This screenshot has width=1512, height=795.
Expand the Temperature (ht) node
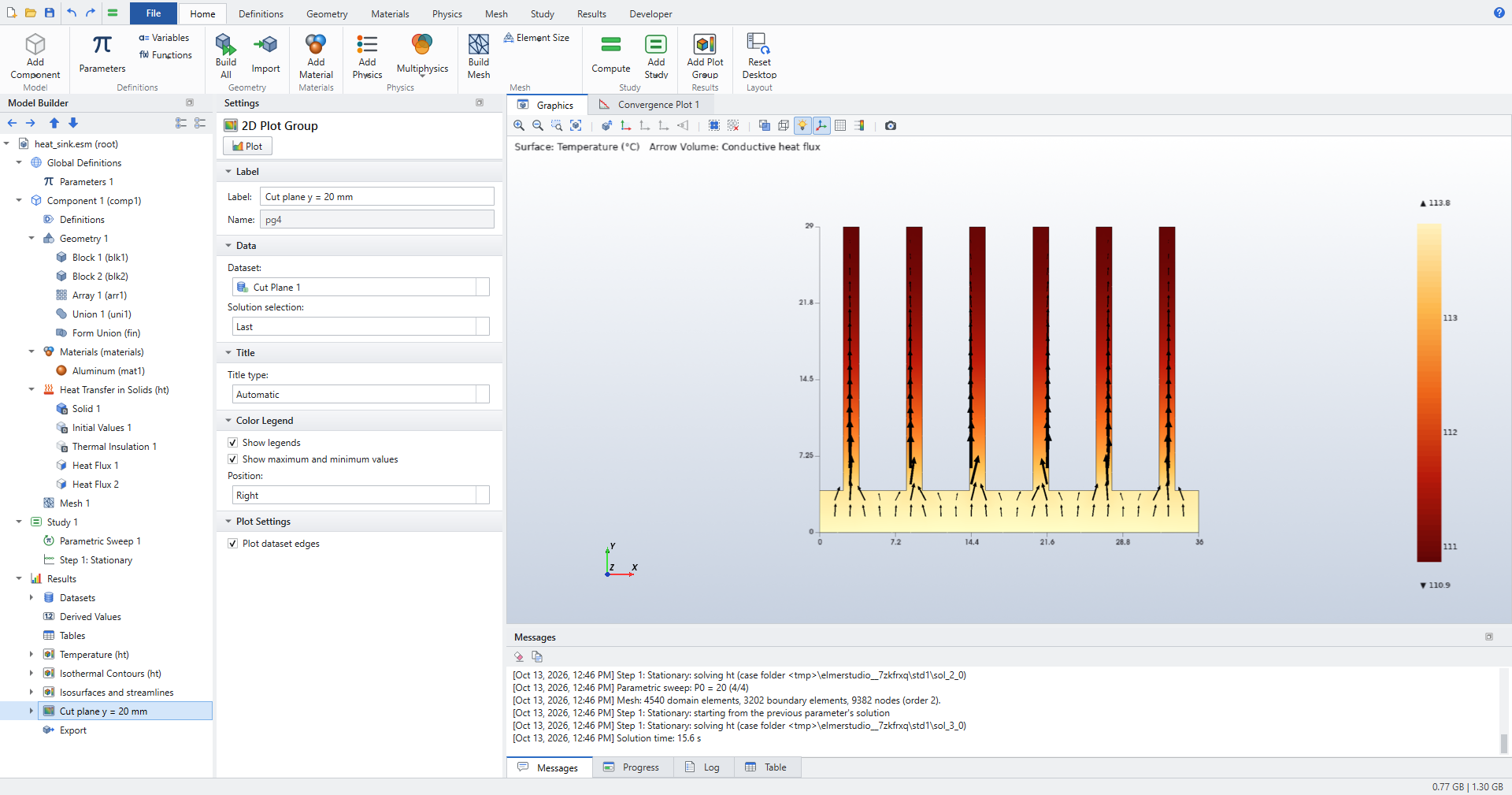coord(31,655)
